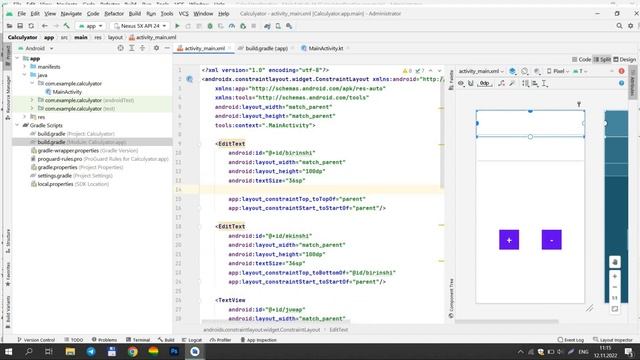Click the zoom in plus on design canvas

[615, 276]
